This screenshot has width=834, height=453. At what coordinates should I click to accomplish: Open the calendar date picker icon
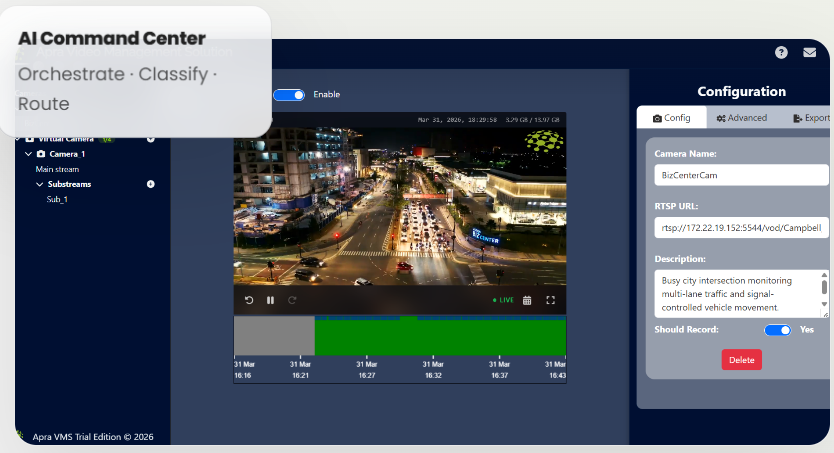(527, 300)
